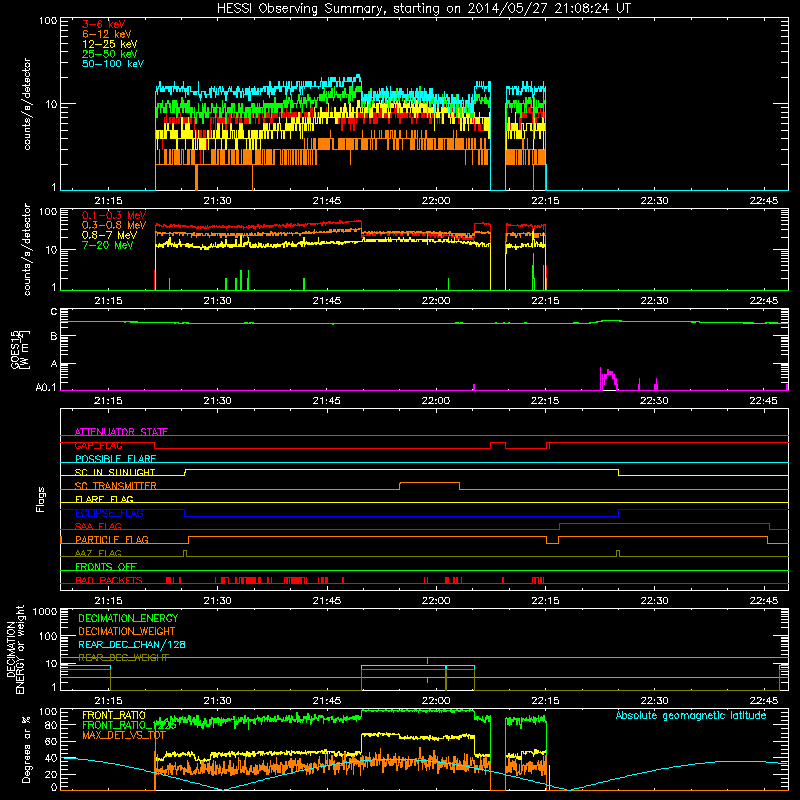Select the REAR_DEC_WEIGHT legend label
Screen dimensions: 800x800
point(123,658)
